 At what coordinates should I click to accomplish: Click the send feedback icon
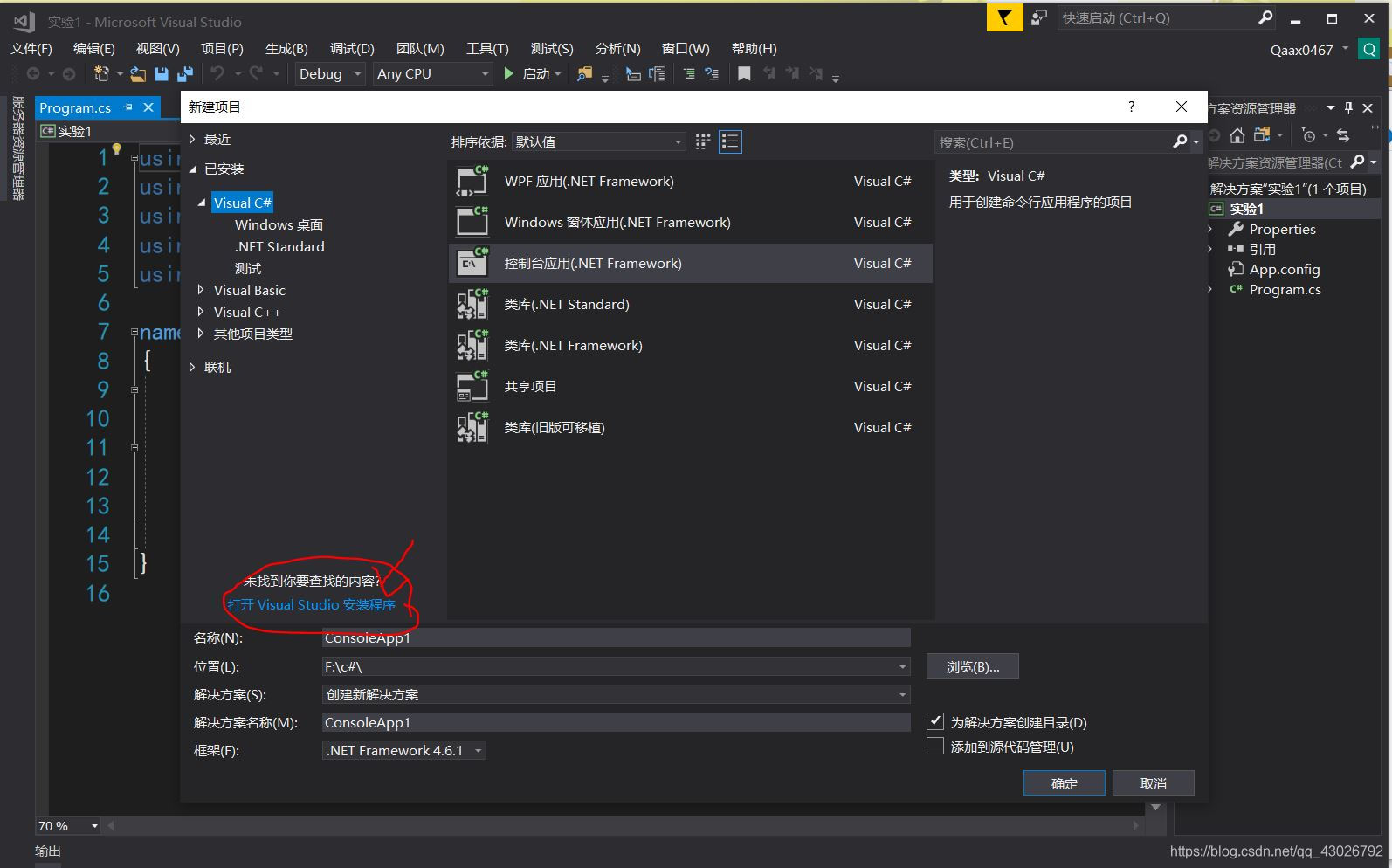(1038, 17)
